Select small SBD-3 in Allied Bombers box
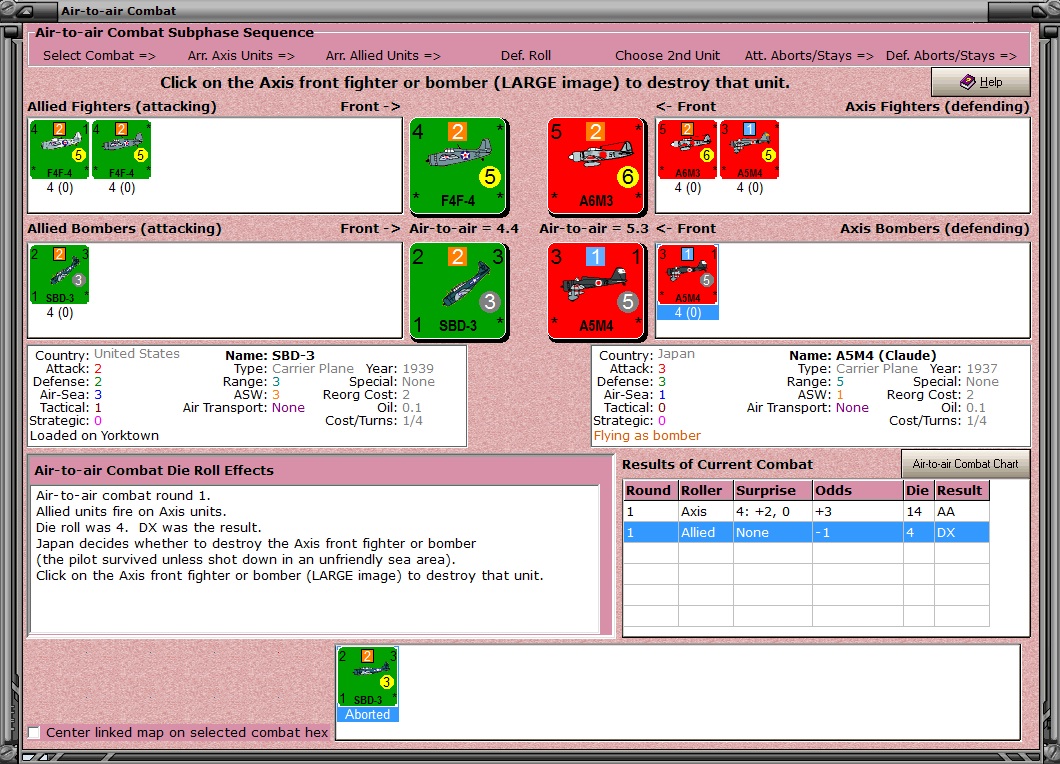This screenshot has height=764, width=1060. tap(59, 274)
